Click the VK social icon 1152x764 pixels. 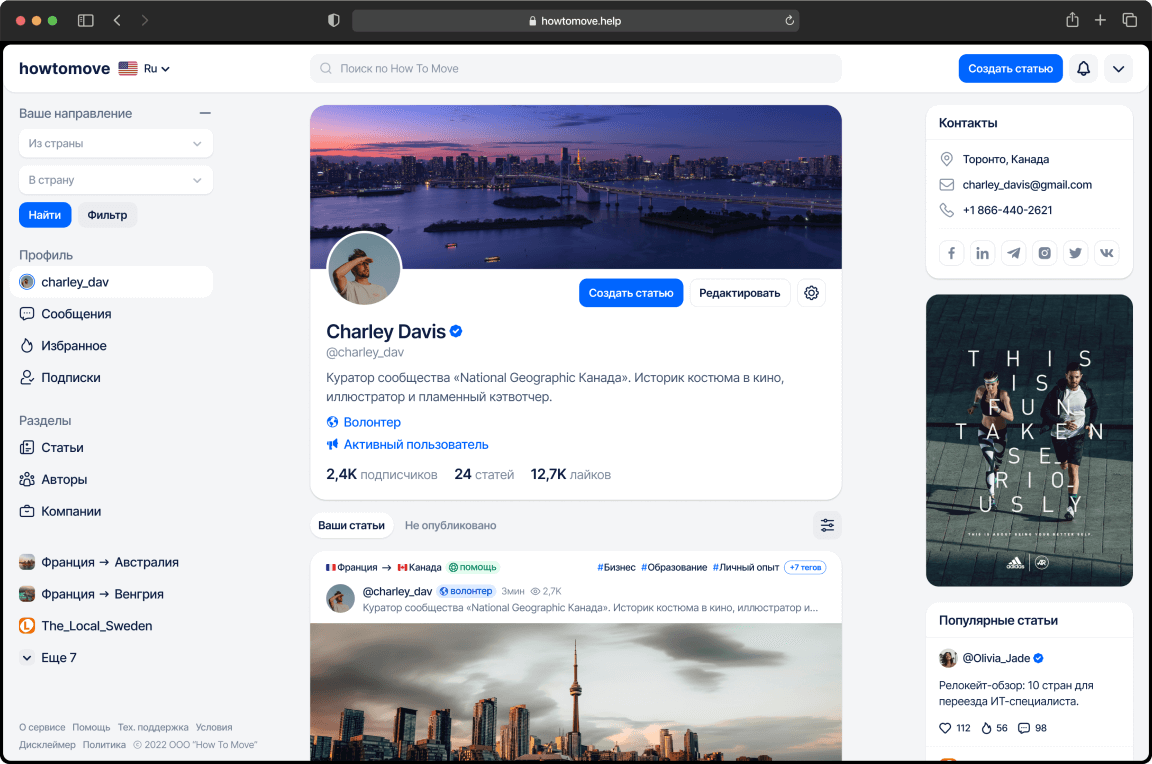[x=1107, y=253]
